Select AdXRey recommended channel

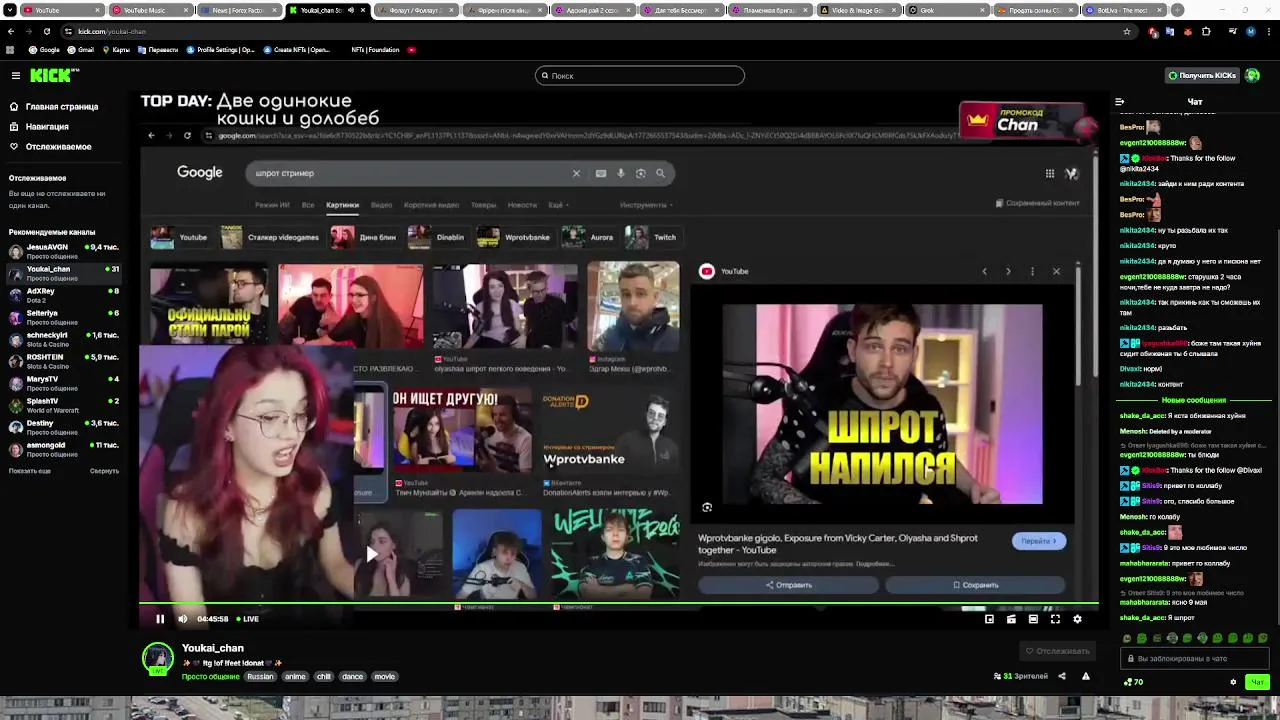pyautogui.click(x=65, y=295)
